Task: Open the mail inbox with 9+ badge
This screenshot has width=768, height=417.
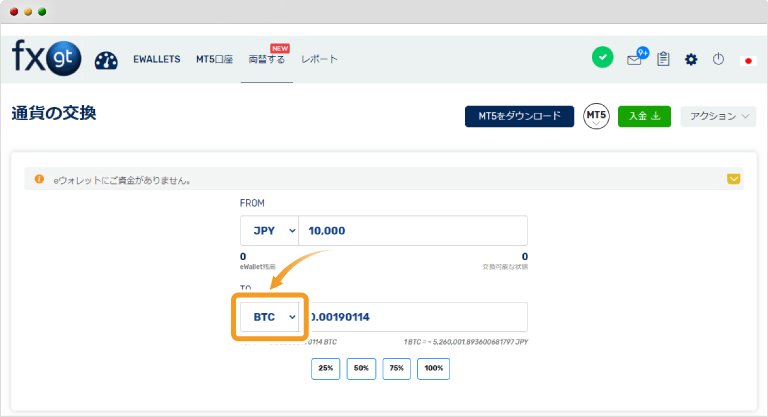Action: pos(637,57)
